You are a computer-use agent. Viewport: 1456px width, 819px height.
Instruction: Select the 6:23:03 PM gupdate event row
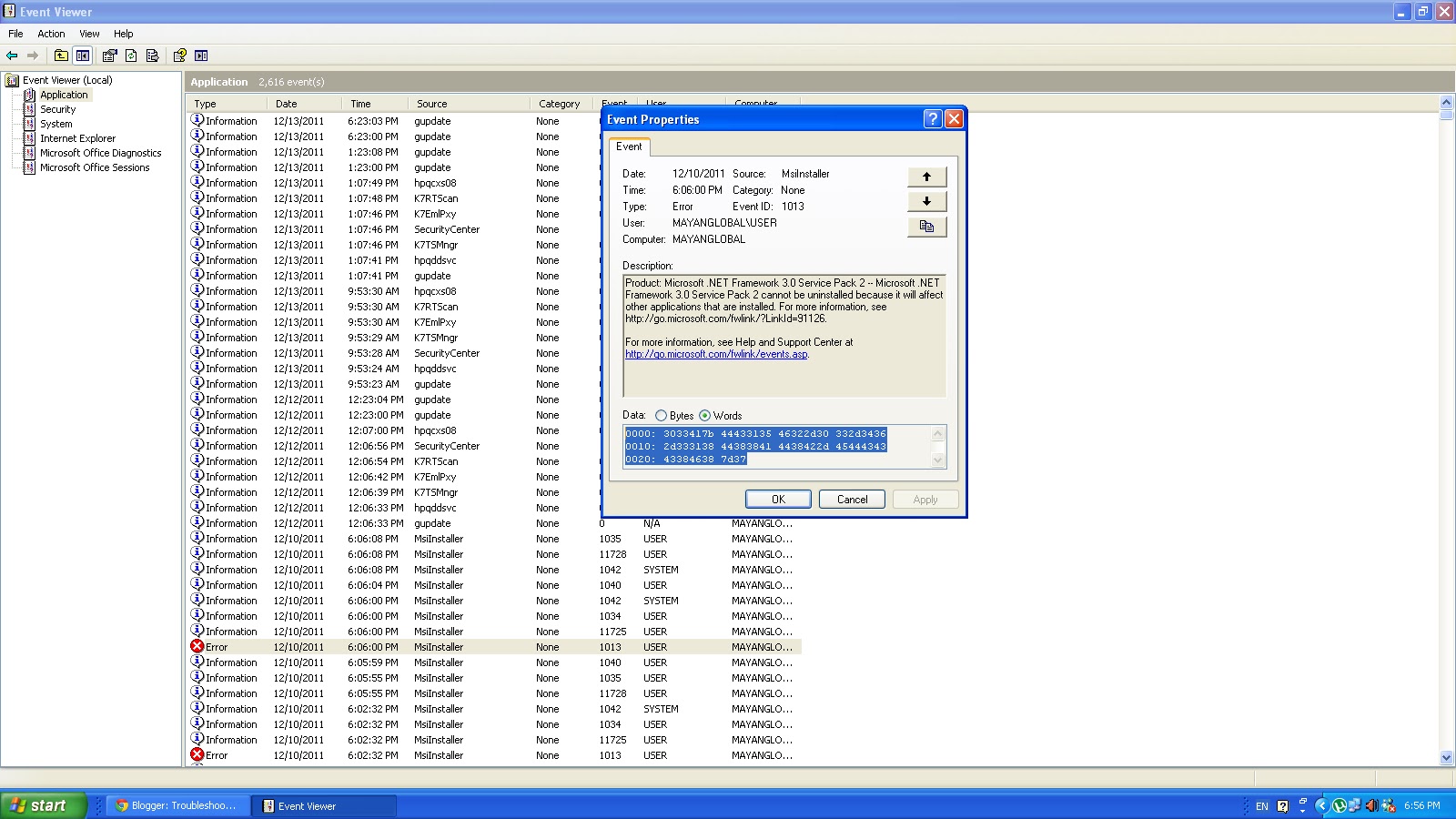pyautogui.click(x=494, y=121)
